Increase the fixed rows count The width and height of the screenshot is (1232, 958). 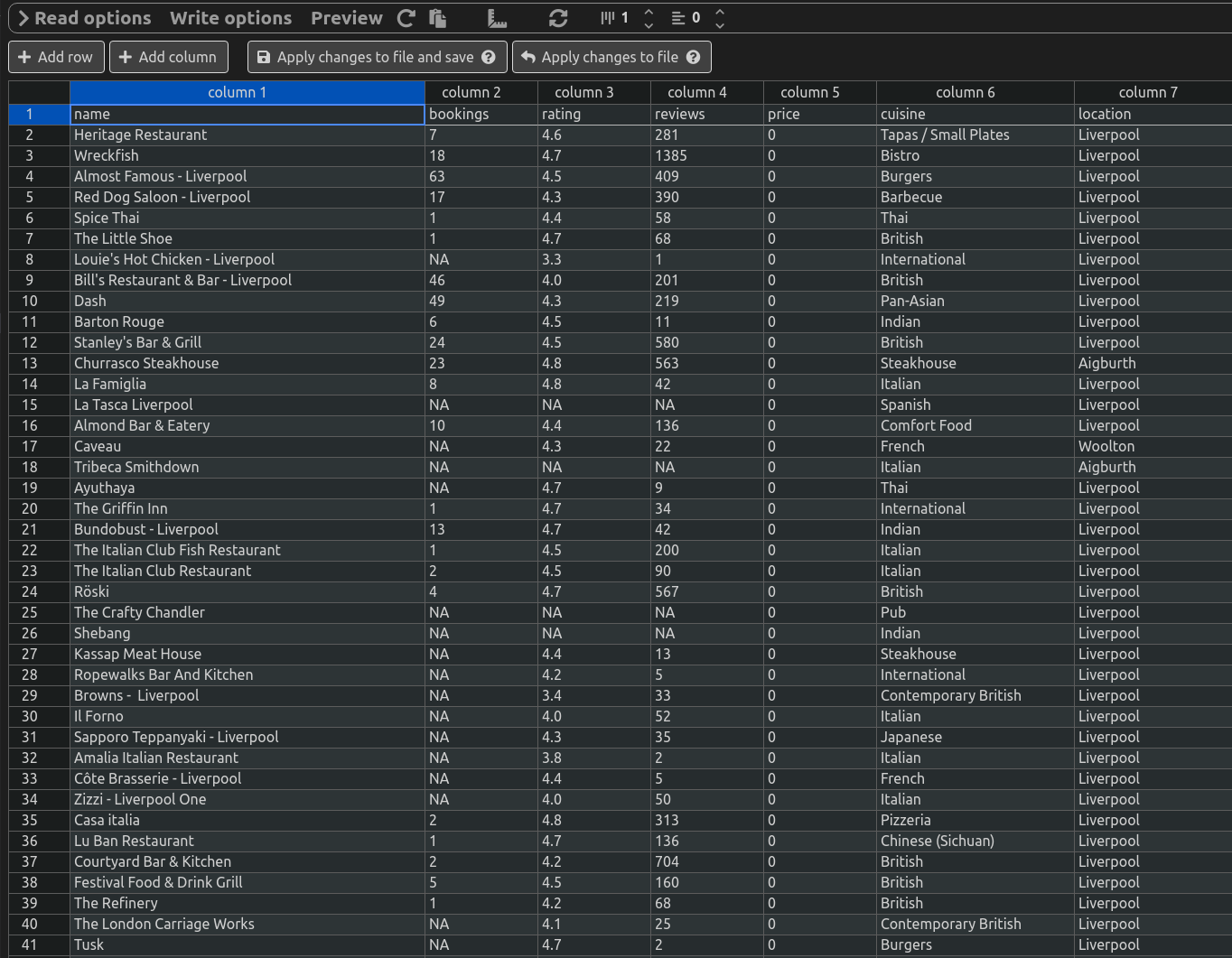click(x=720, y=12)
